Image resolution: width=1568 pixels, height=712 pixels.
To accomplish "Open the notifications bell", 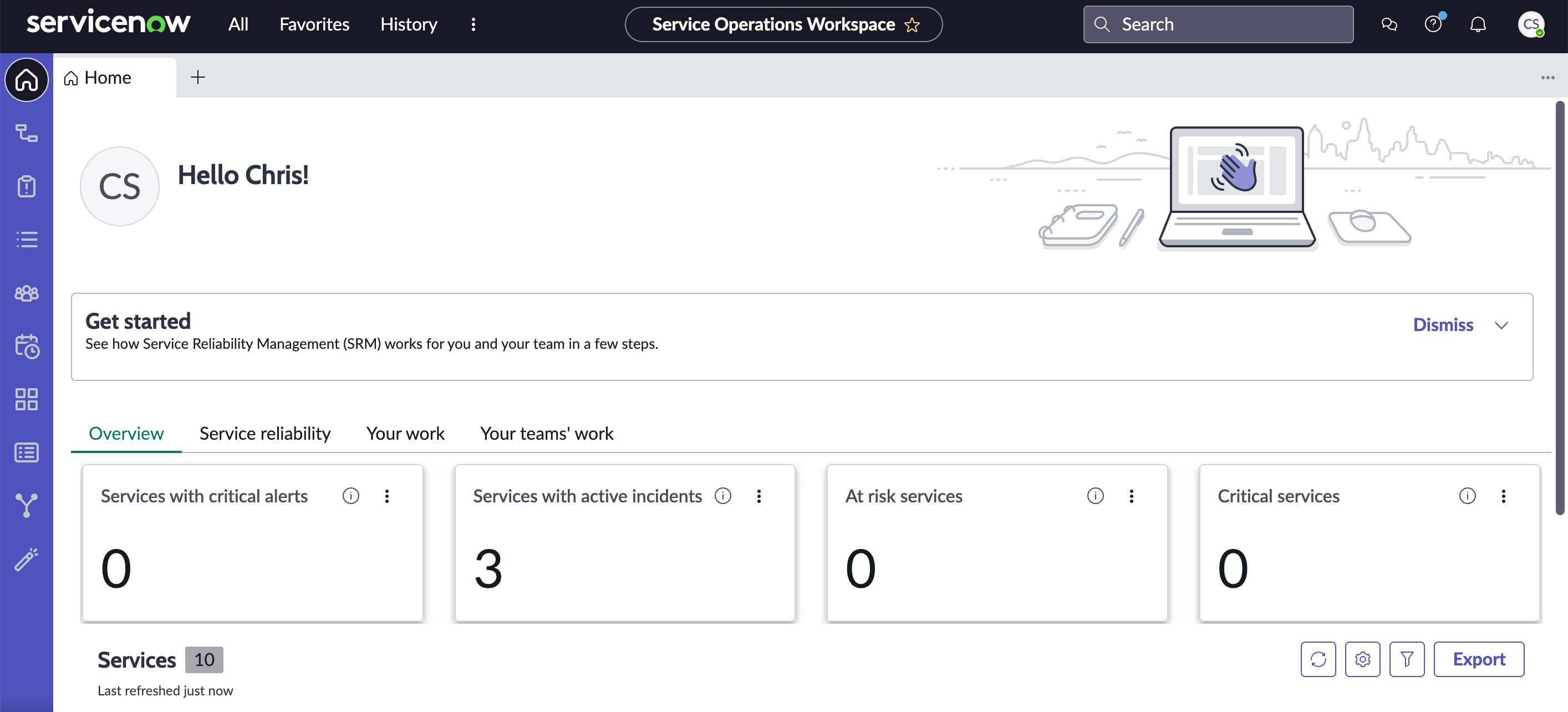I will [1478, 24].
